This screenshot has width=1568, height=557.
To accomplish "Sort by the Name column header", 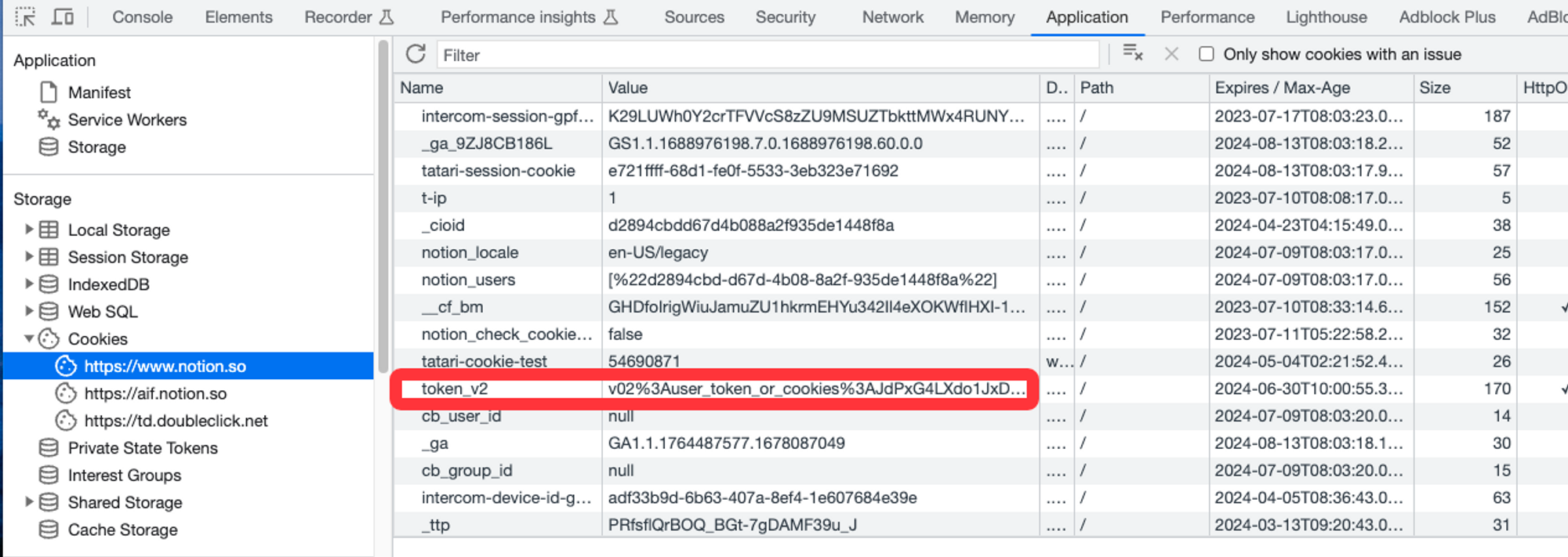I will pos(498,88).
